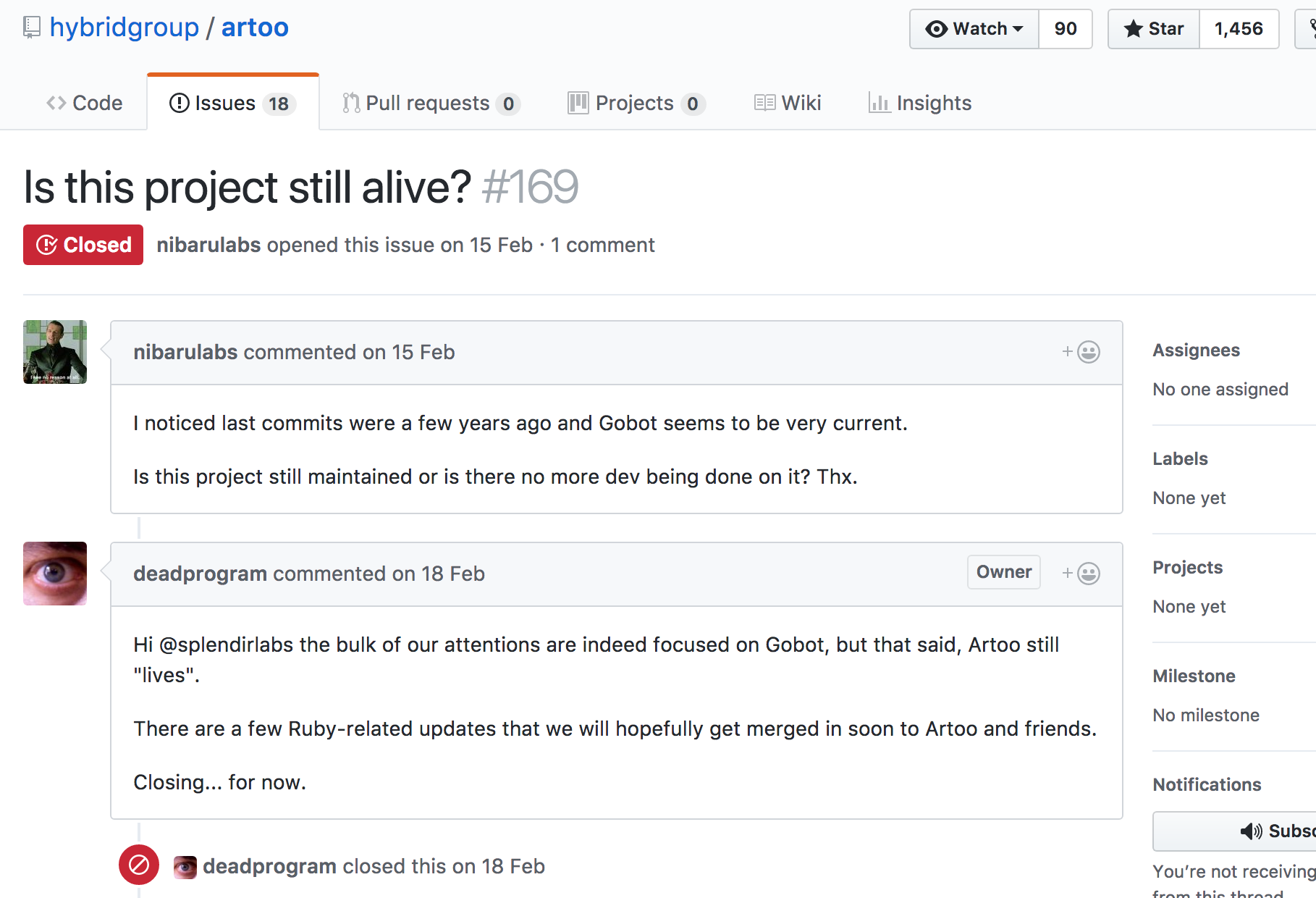The height and width of the screenshot is (898, 1316).
Task: View the 1,456 stargazers count
Action: tap(1239, 29)
